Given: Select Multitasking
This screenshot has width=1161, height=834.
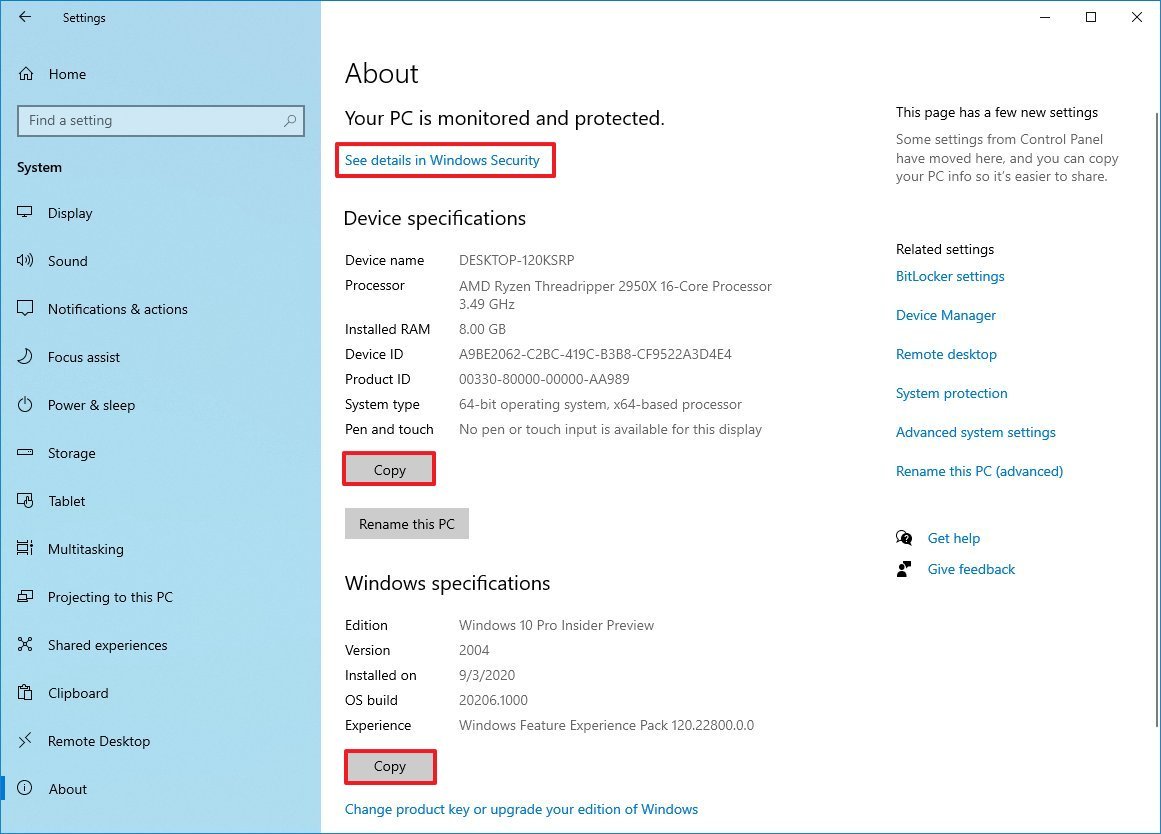Looking at the screenshot, I should coord(86,549).
